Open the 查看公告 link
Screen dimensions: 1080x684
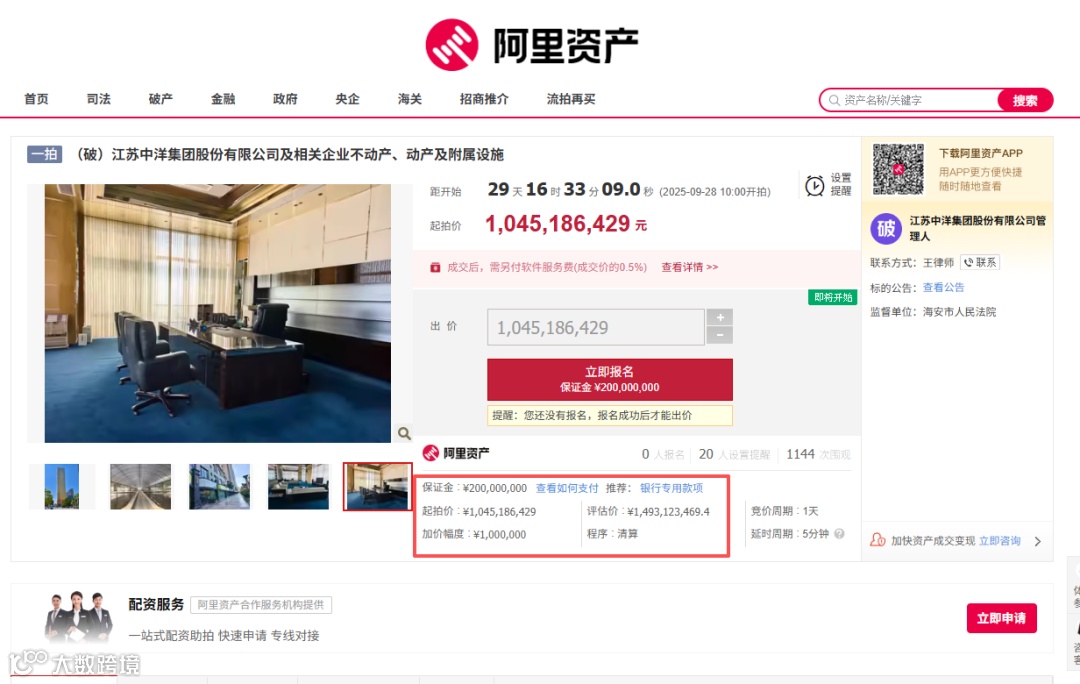944,287
